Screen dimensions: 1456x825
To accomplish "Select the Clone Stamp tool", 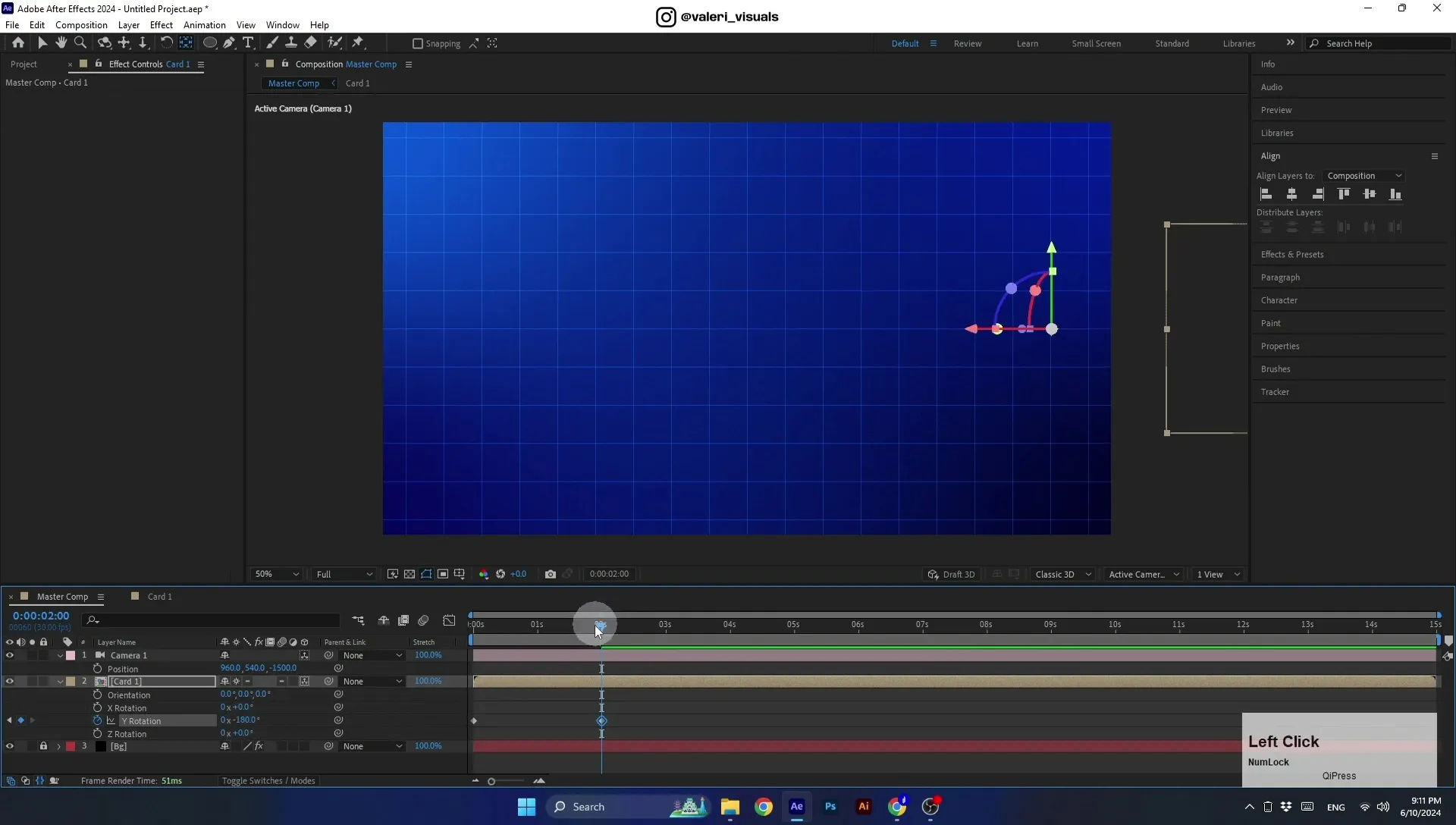I will coord(290,43).
